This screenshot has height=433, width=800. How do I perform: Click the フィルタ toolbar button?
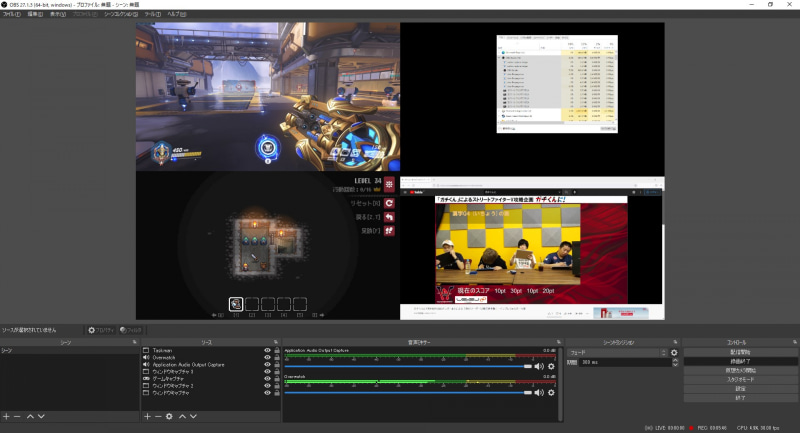[x=131, y=330]
